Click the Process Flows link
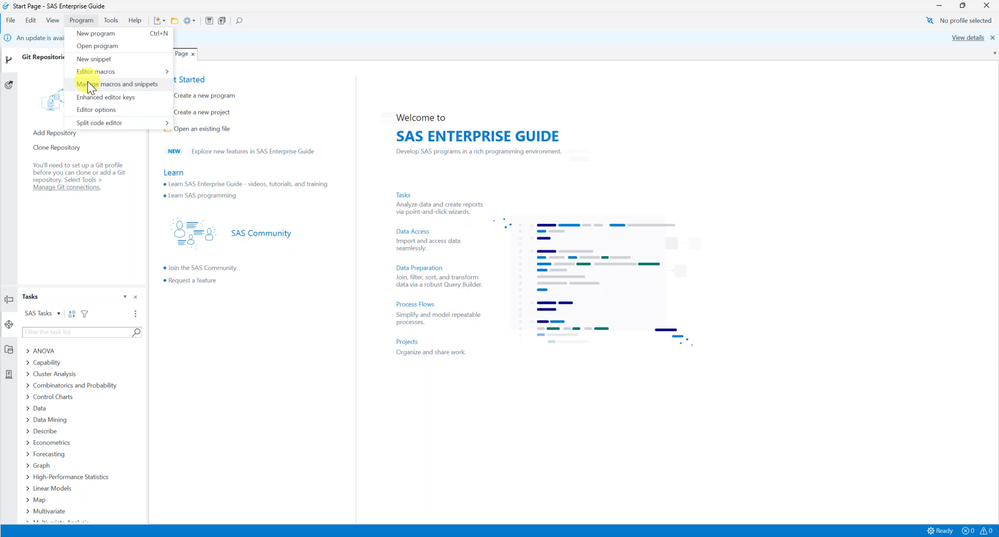The image size is (999, 537). [415, 304]
